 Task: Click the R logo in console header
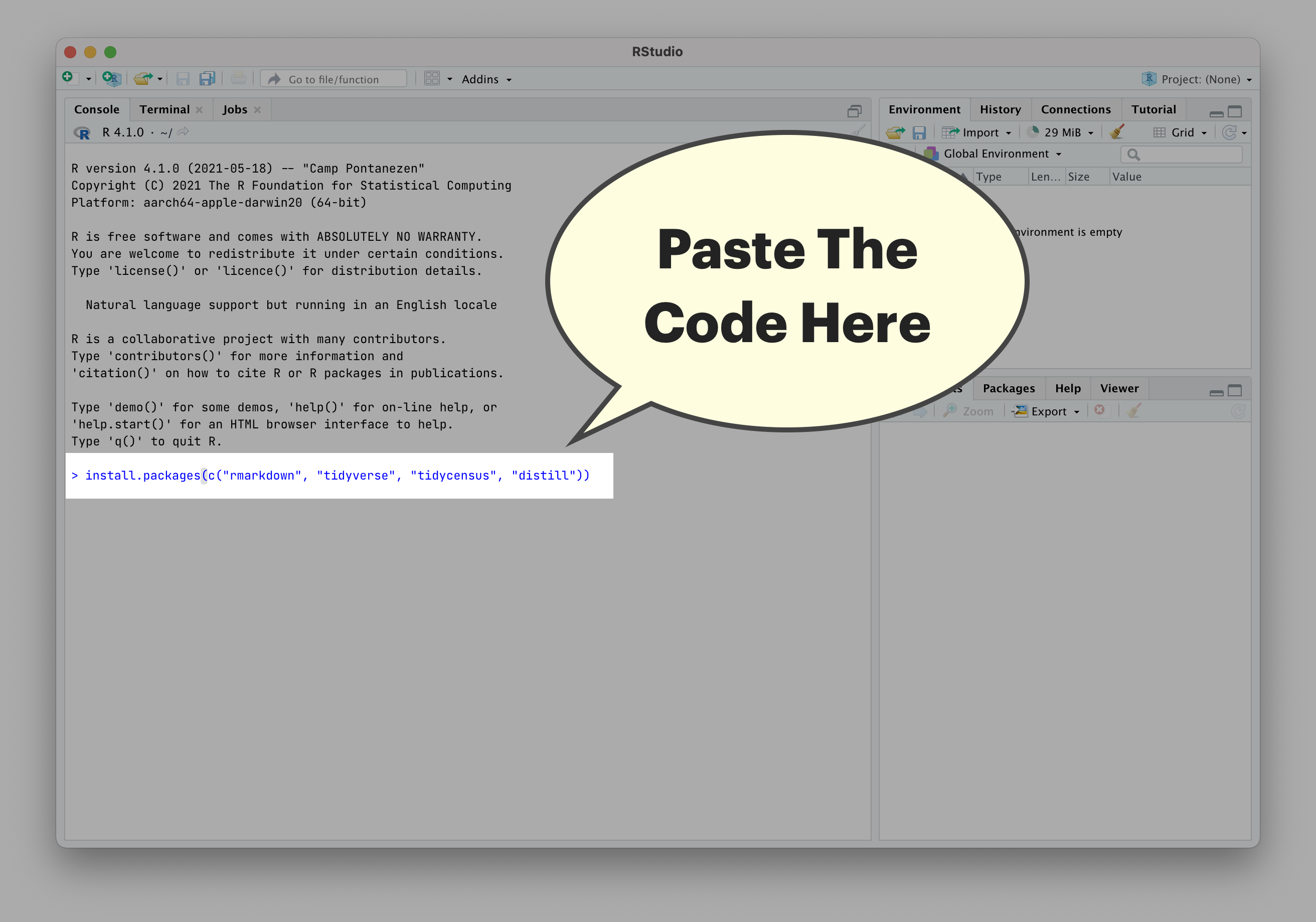point(82,133)
